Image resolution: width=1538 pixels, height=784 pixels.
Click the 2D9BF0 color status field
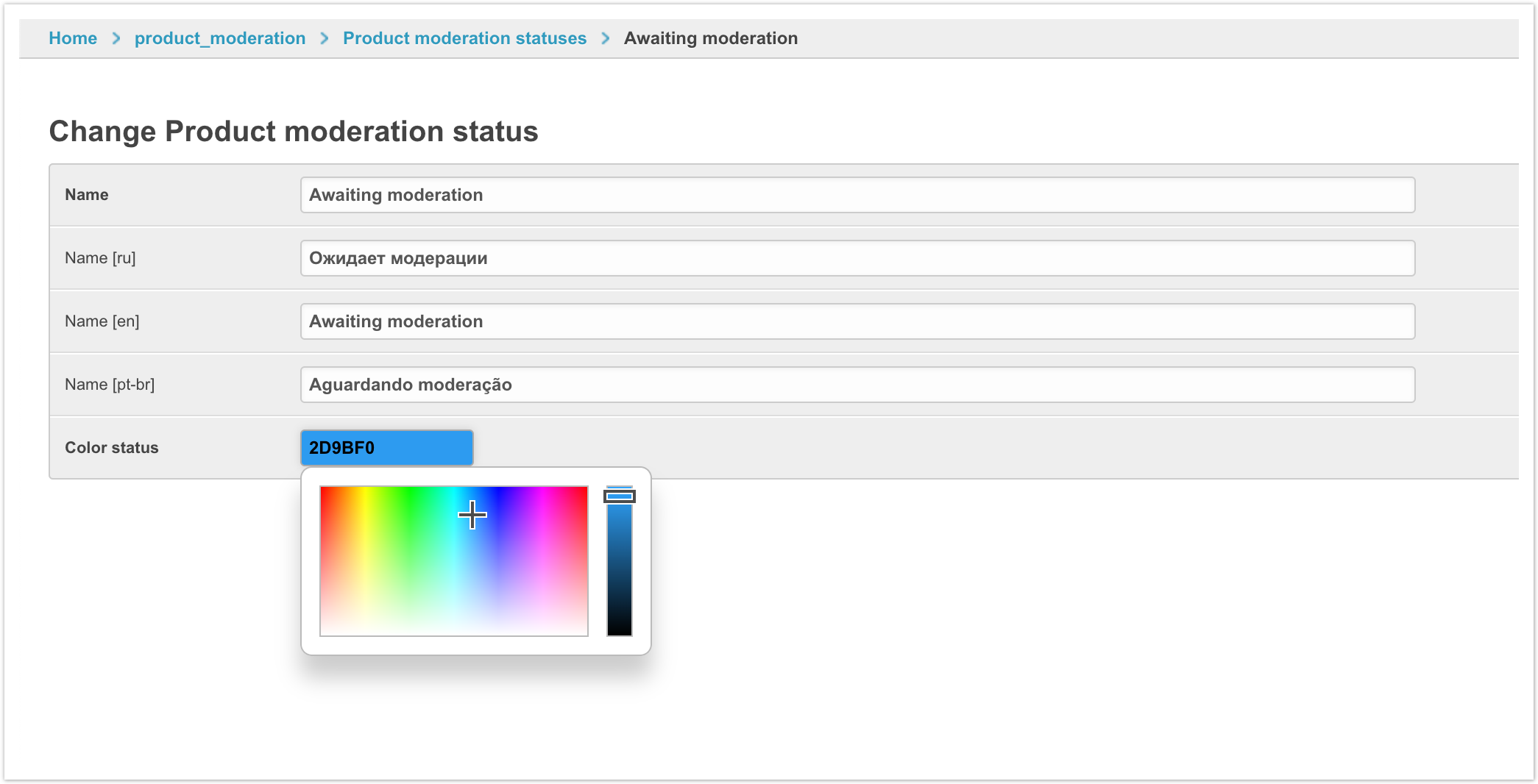click(x=386, y=448)
